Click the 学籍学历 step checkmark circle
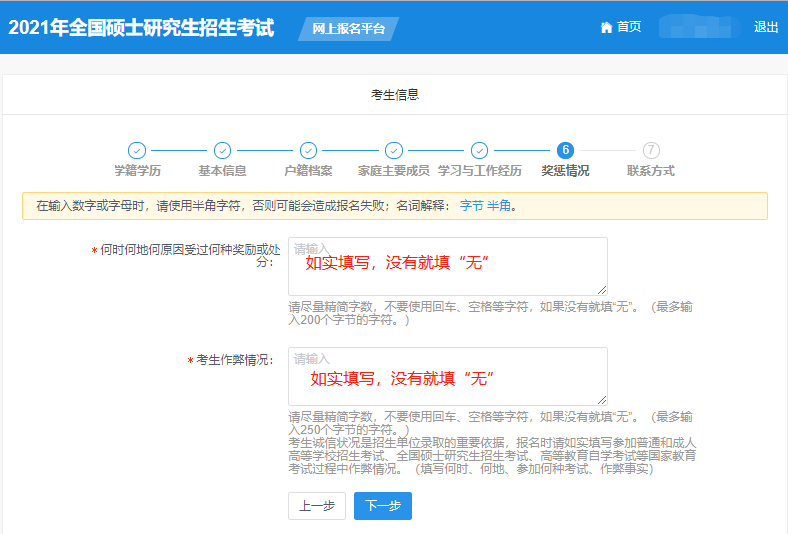Screen dimensions: 788x534 [137, 150]
